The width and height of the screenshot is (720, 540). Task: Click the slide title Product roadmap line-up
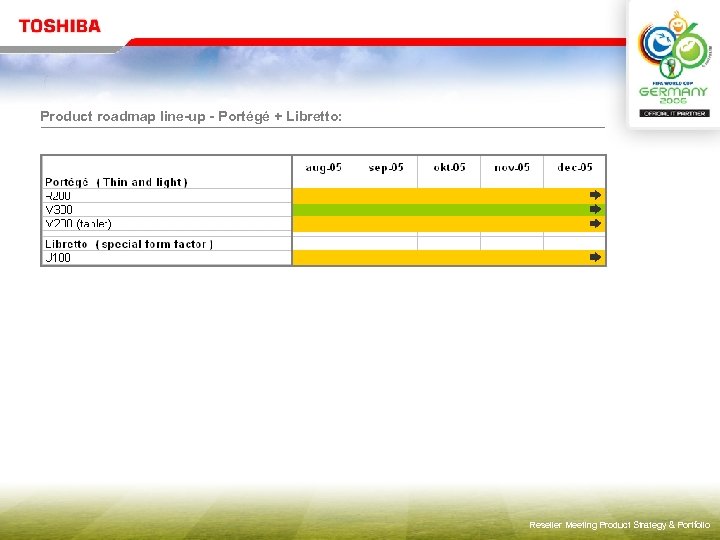(x=191, y=117)
